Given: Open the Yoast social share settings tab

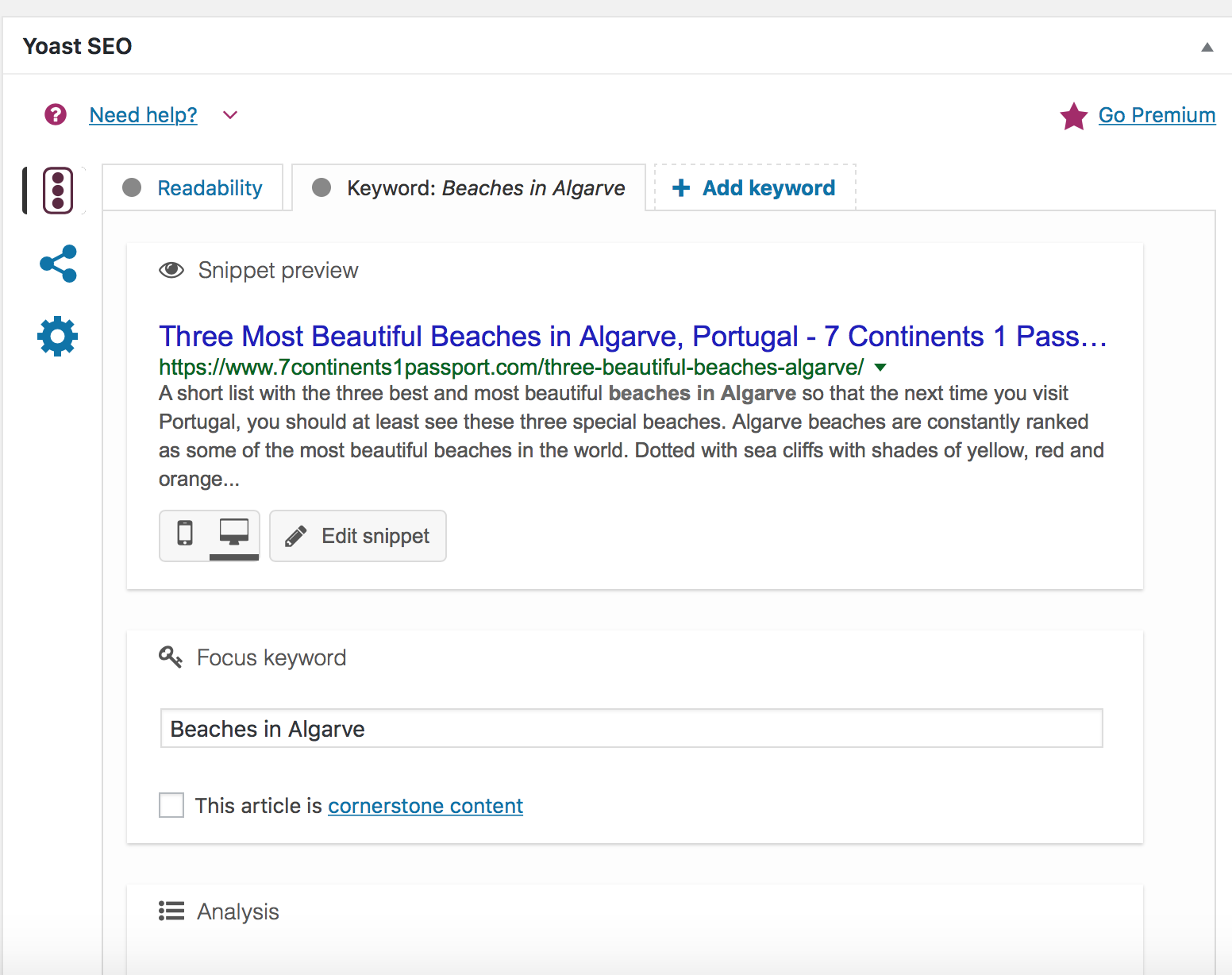Looking at the screenshot, I should pyautogui.click(x=58, y=264).
